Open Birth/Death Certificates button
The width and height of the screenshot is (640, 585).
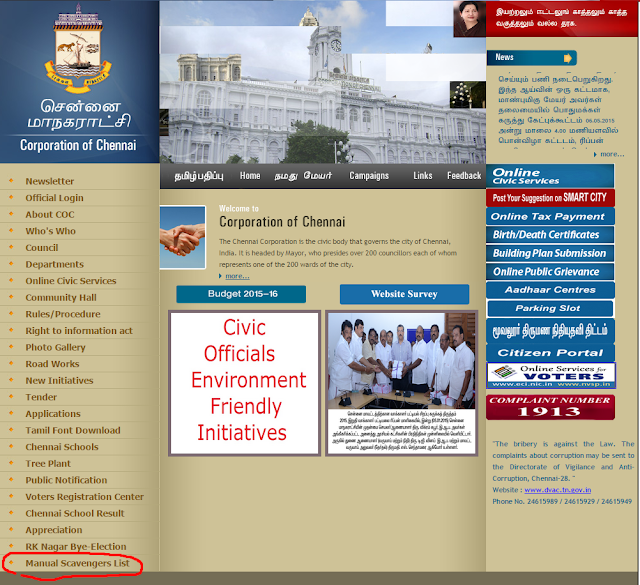(x=550, y=235)
